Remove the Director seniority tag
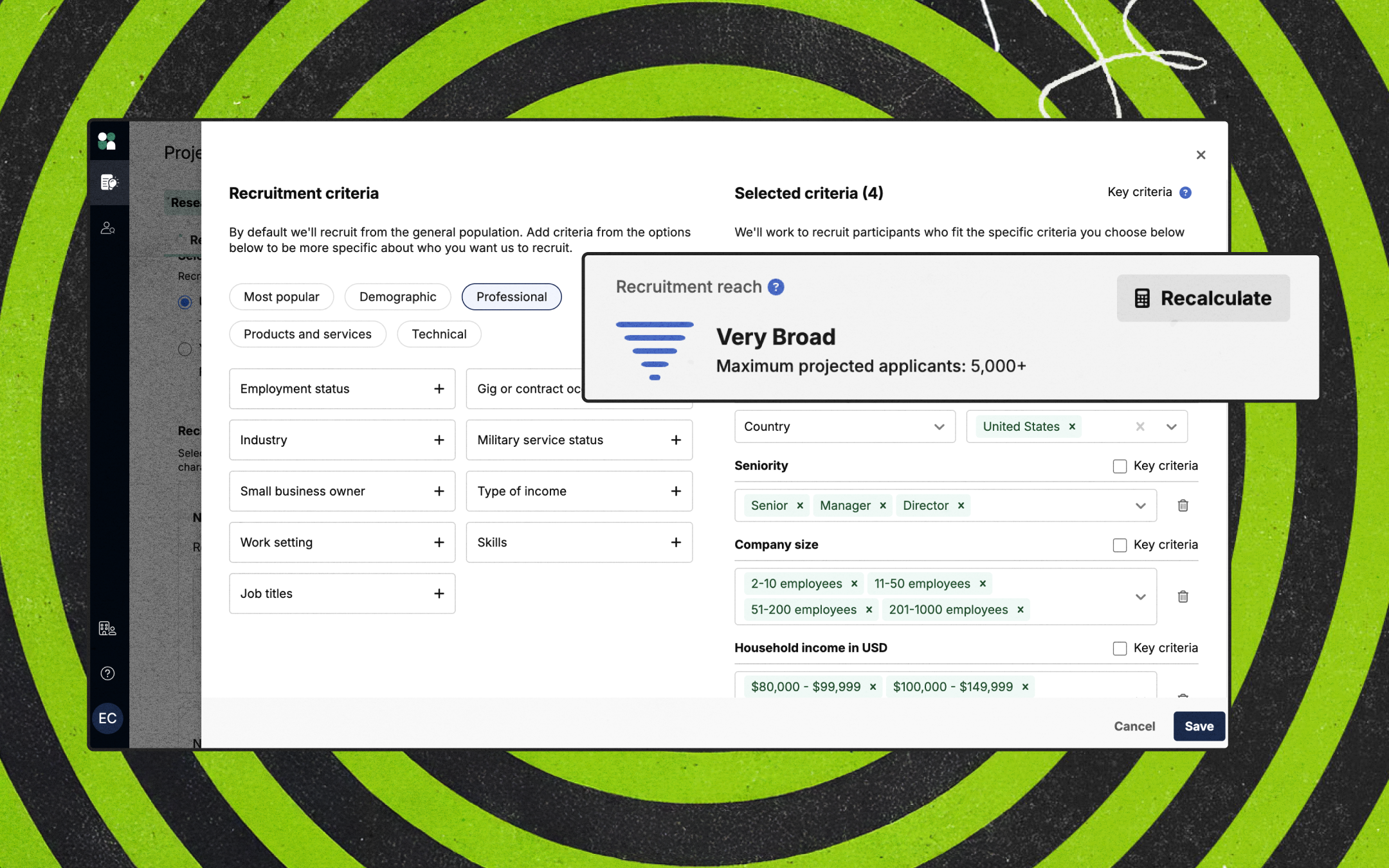 tap(961, 505)
